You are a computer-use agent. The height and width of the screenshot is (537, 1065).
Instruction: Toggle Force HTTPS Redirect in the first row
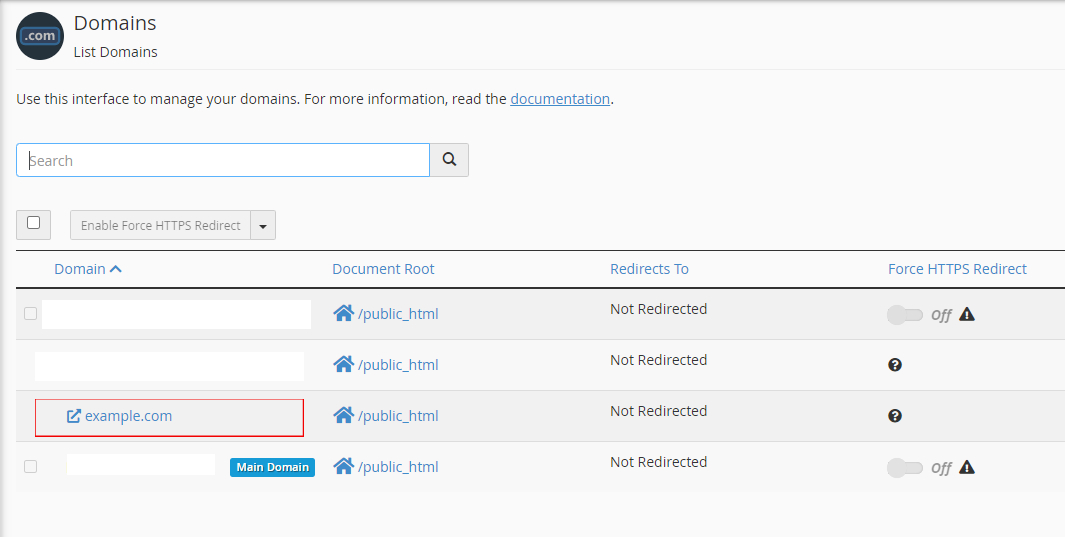click(905, 315)
